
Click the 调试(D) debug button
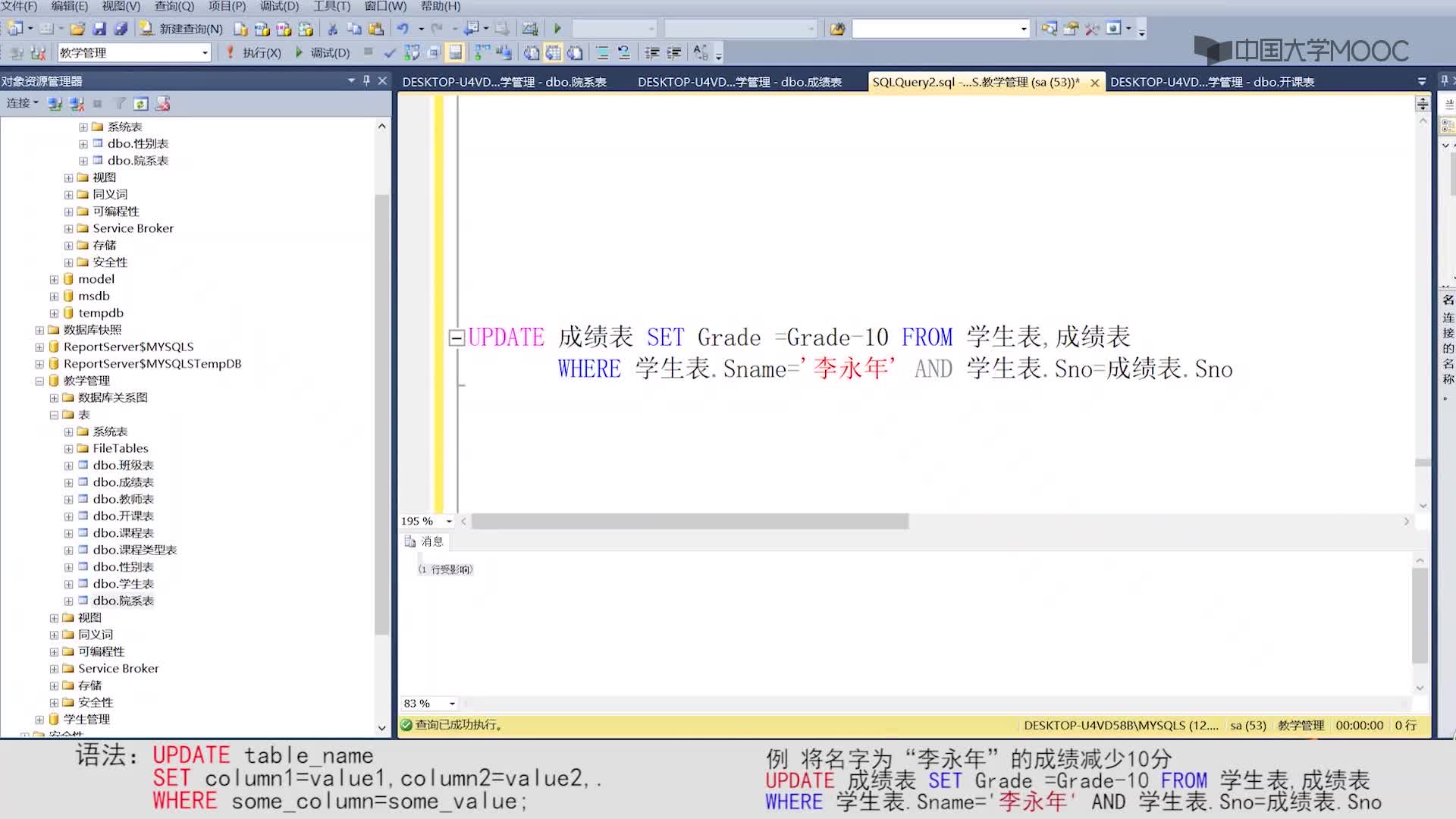(322, 52)
